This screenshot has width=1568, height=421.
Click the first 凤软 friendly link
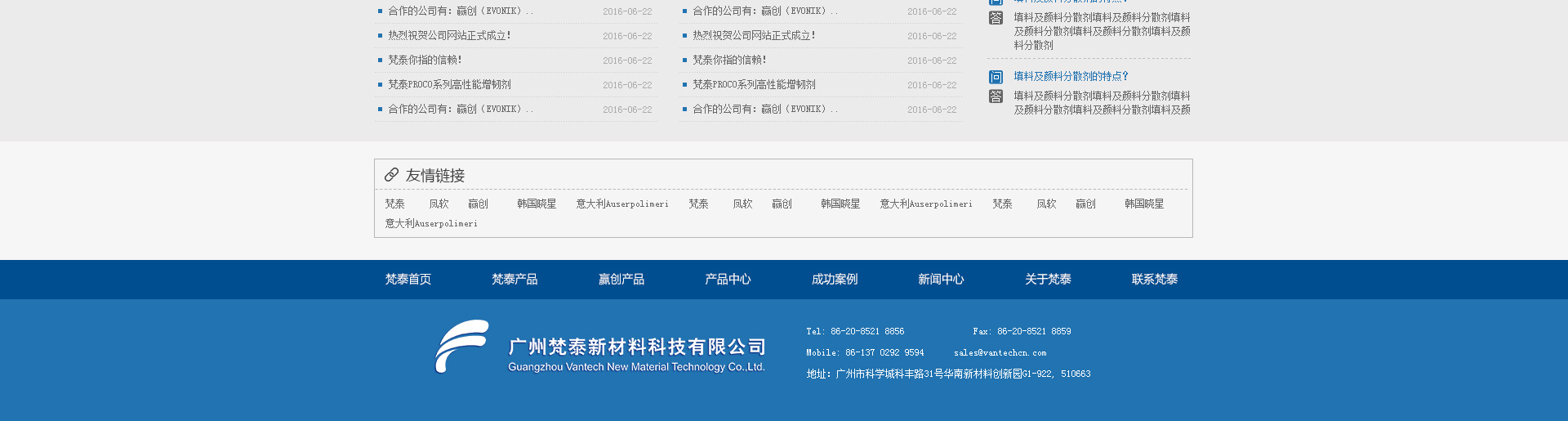439,204
